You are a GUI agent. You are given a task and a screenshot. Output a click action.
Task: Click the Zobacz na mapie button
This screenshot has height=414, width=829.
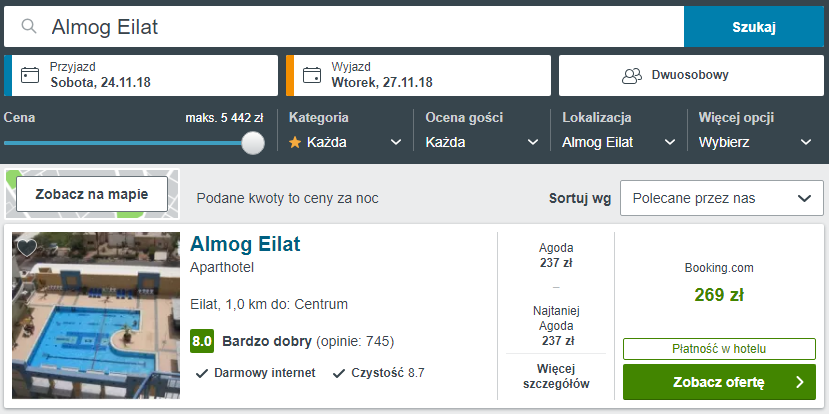tap(92, 194)
